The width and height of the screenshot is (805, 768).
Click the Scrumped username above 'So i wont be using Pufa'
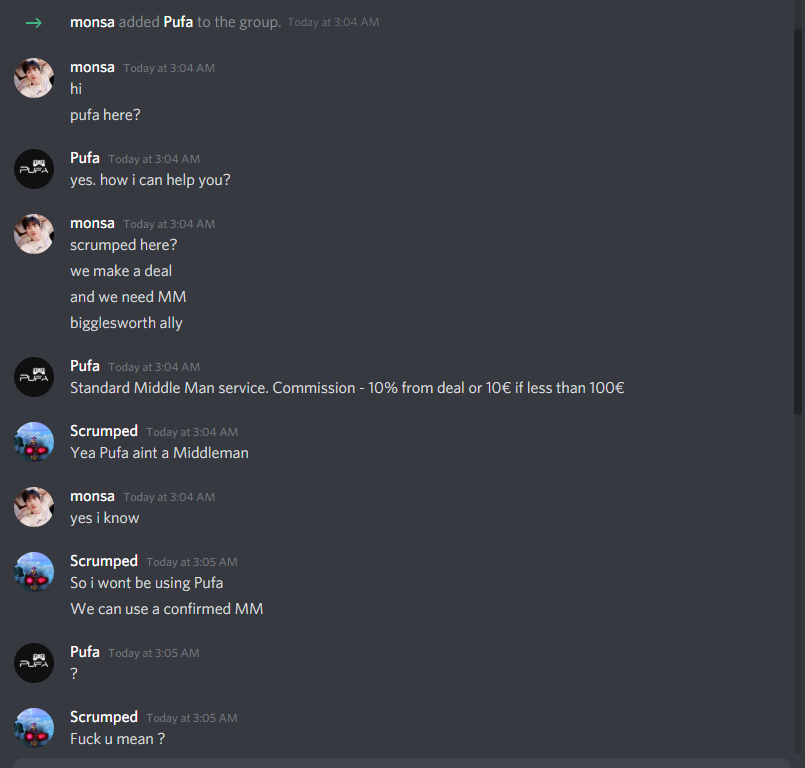pyautogui.click(x=104, y=561)
